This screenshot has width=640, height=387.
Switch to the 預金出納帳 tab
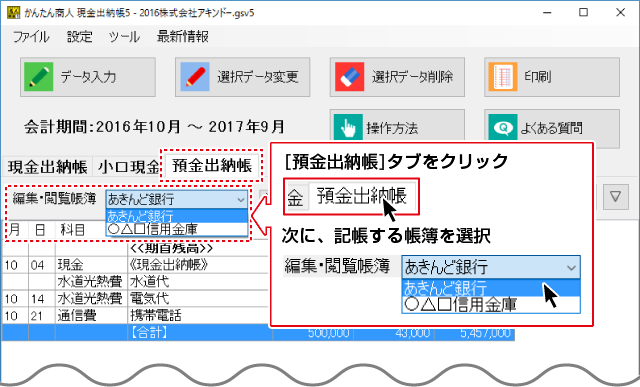pos(212,166)
